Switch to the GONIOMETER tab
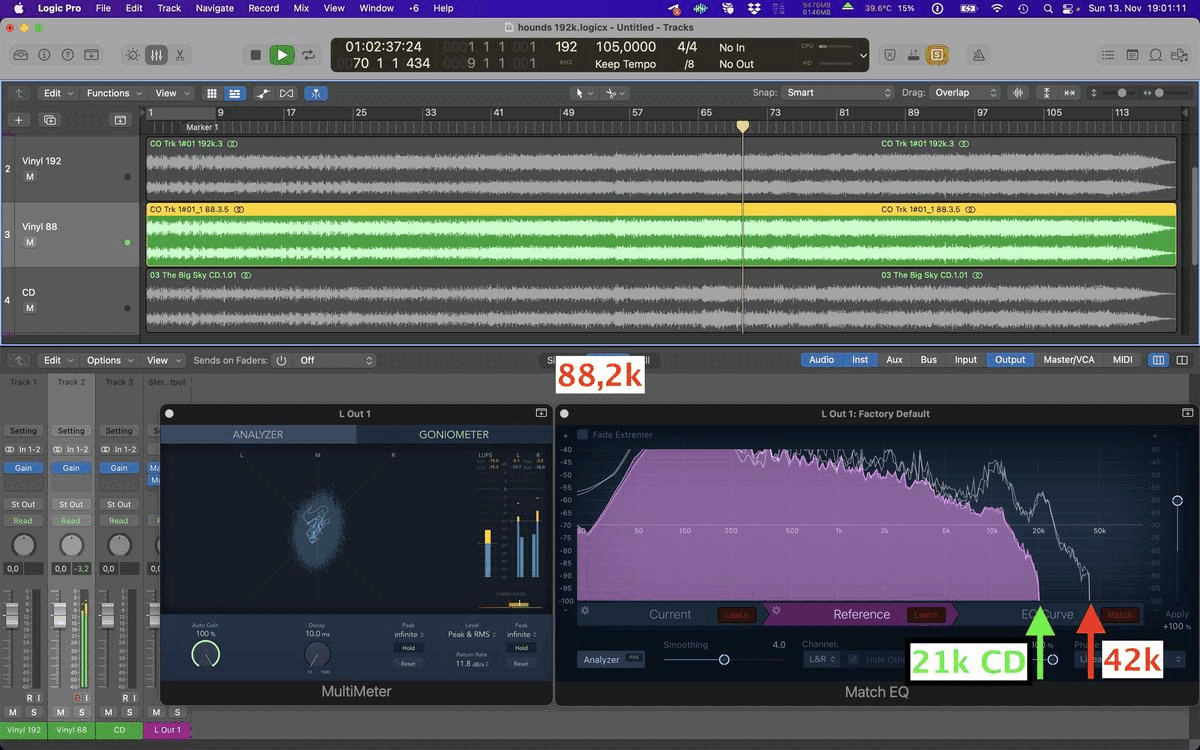 pyautogui.click(x=454, y=434)
